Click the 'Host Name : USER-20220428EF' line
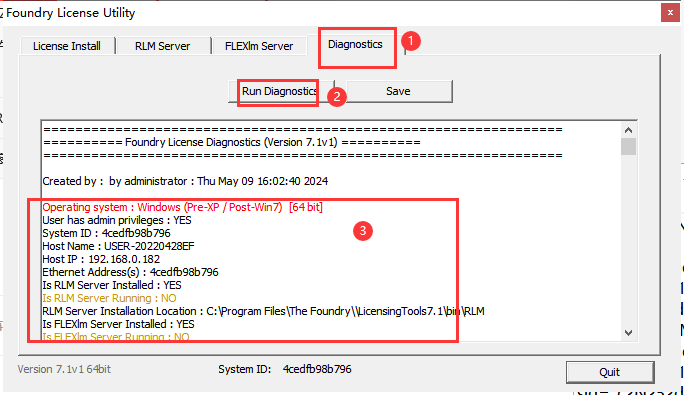This screenshot has width=684, height=395. (x=118, y=246)
